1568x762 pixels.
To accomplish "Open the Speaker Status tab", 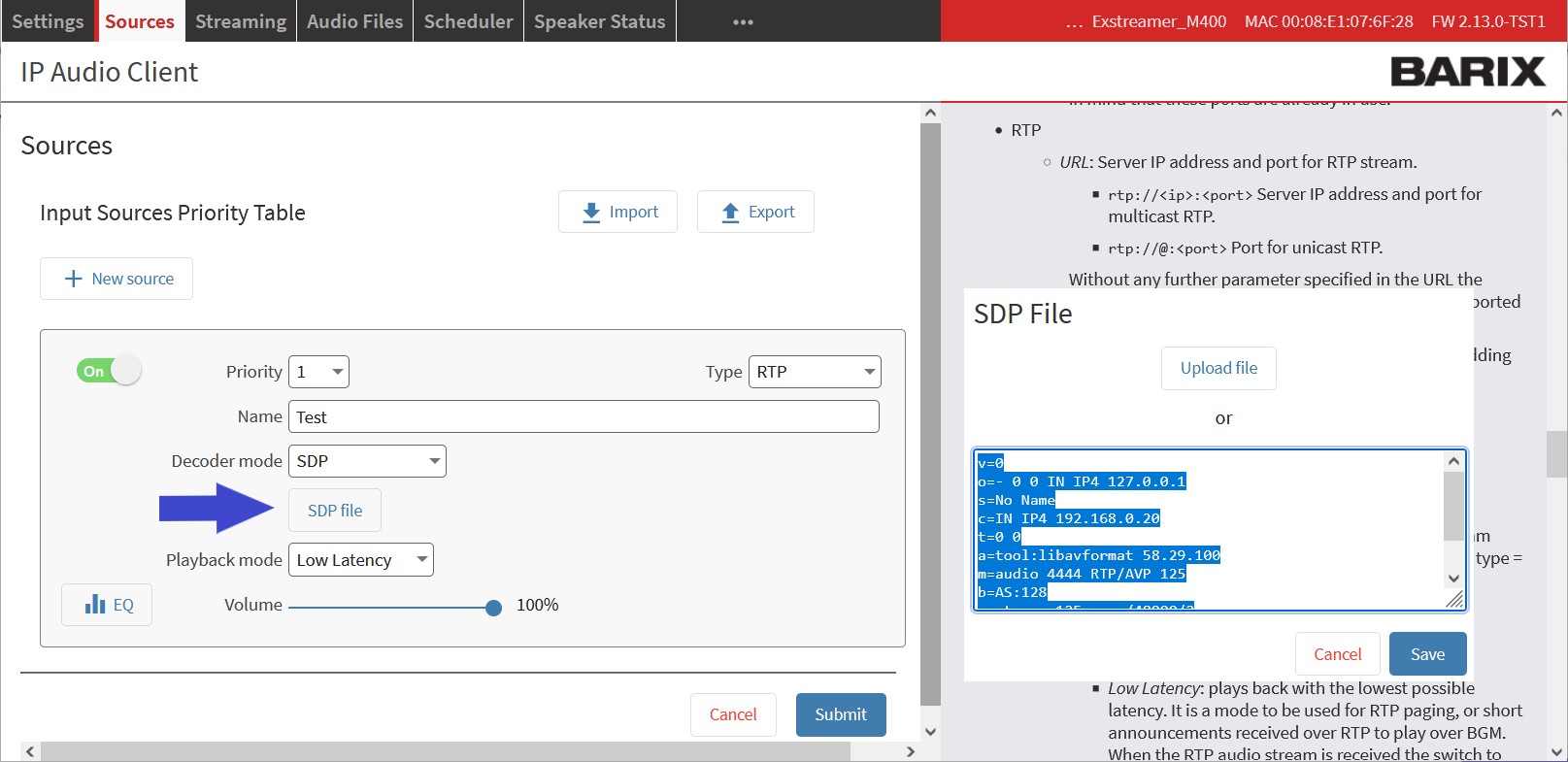I will point(599,21).
